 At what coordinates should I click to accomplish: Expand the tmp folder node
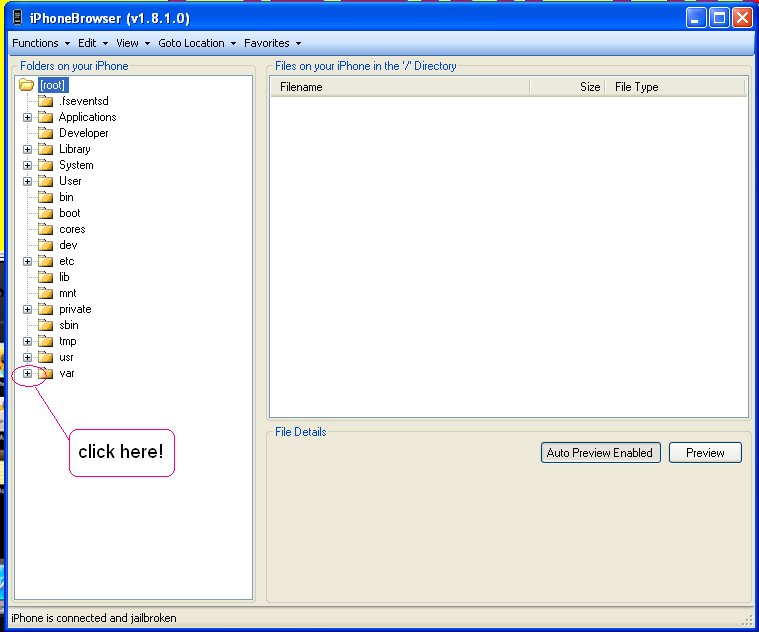pyautogui.click(x=28, y=341)
